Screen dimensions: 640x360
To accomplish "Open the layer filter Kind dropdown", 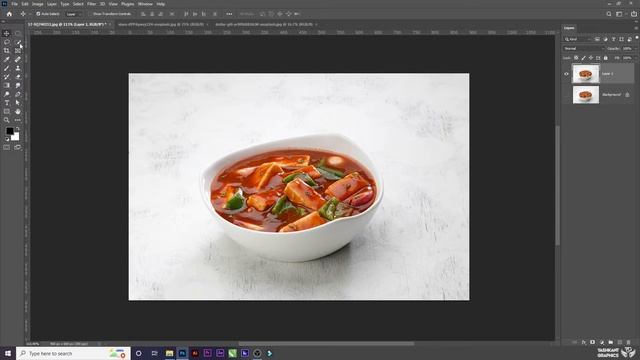I will click(577, 39).
